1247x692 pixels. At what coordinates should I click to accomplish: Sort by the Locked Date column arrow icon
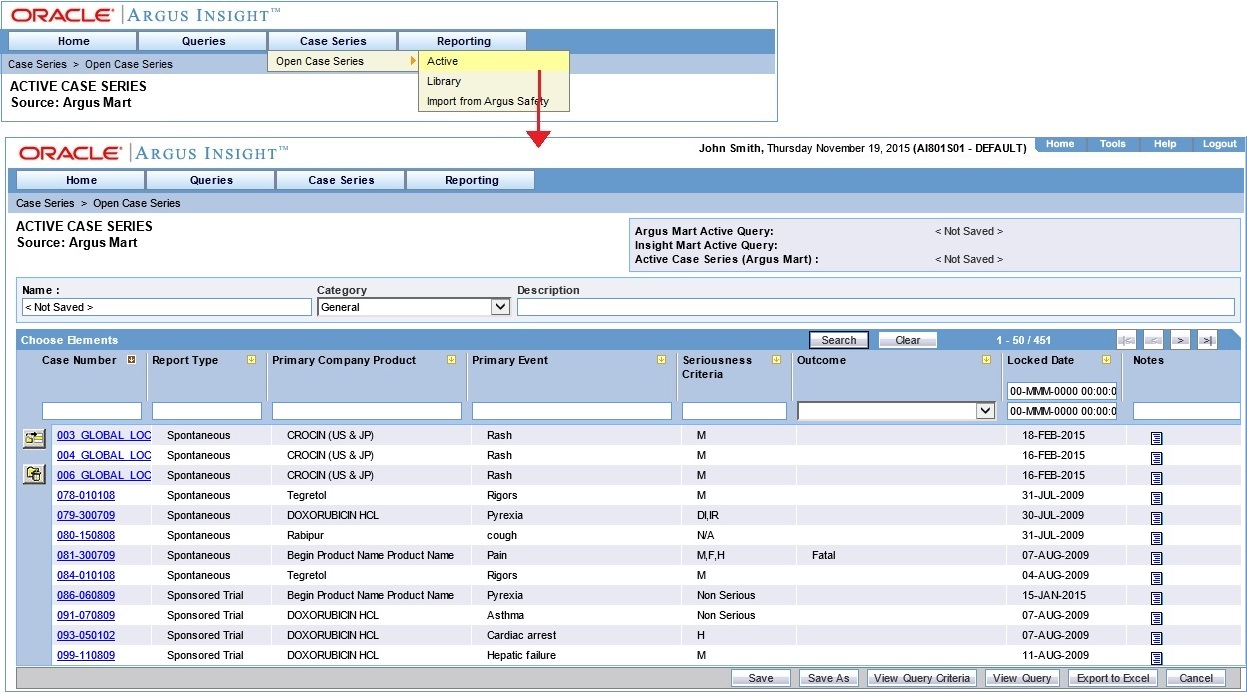coord(1106,360)
